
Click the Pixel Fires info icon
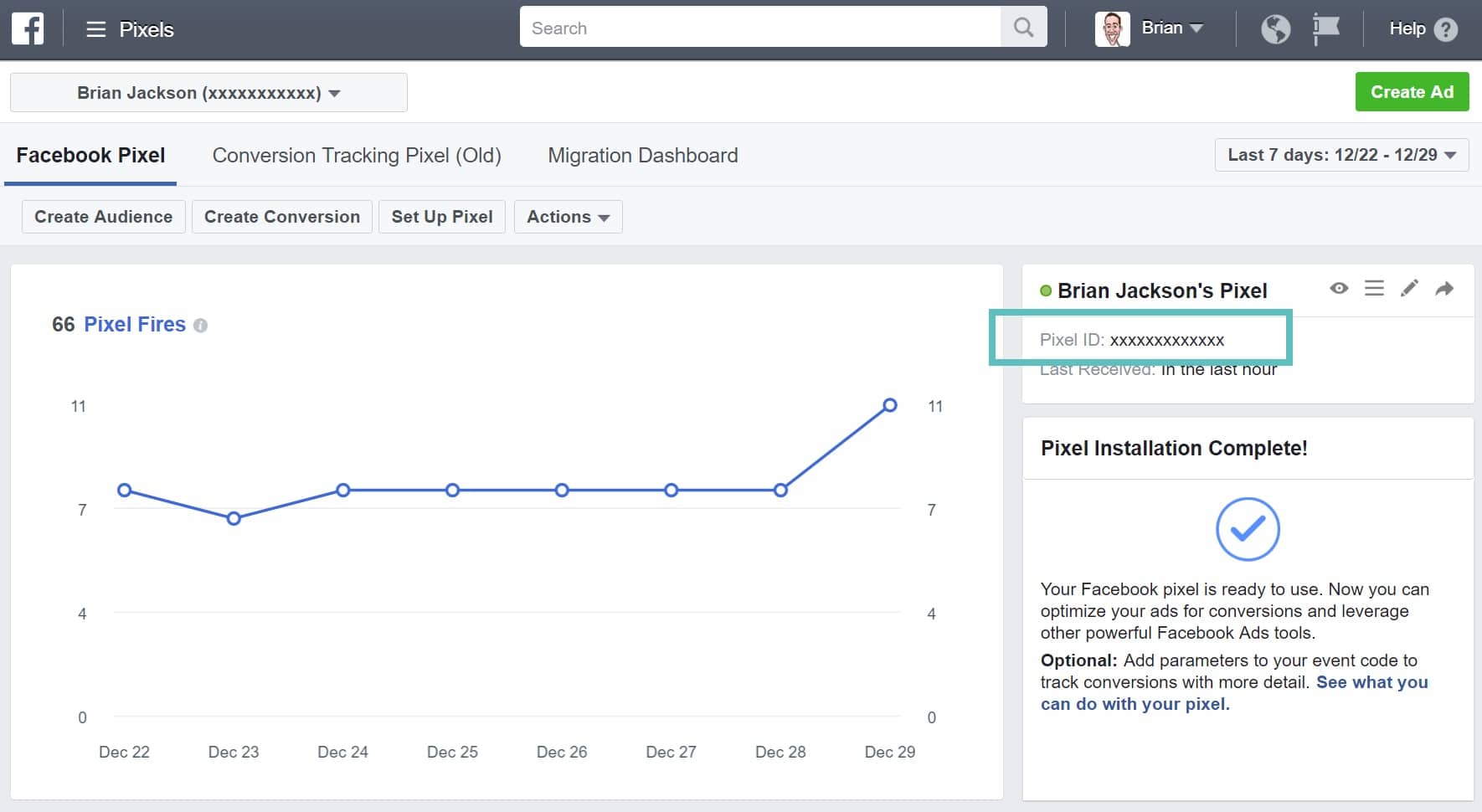(201, 325)
